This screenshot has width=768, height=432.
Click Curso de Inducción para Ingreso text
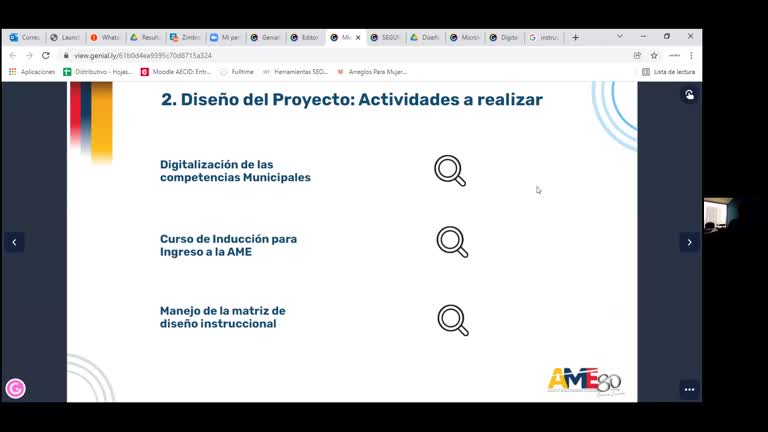click(228, 245)
